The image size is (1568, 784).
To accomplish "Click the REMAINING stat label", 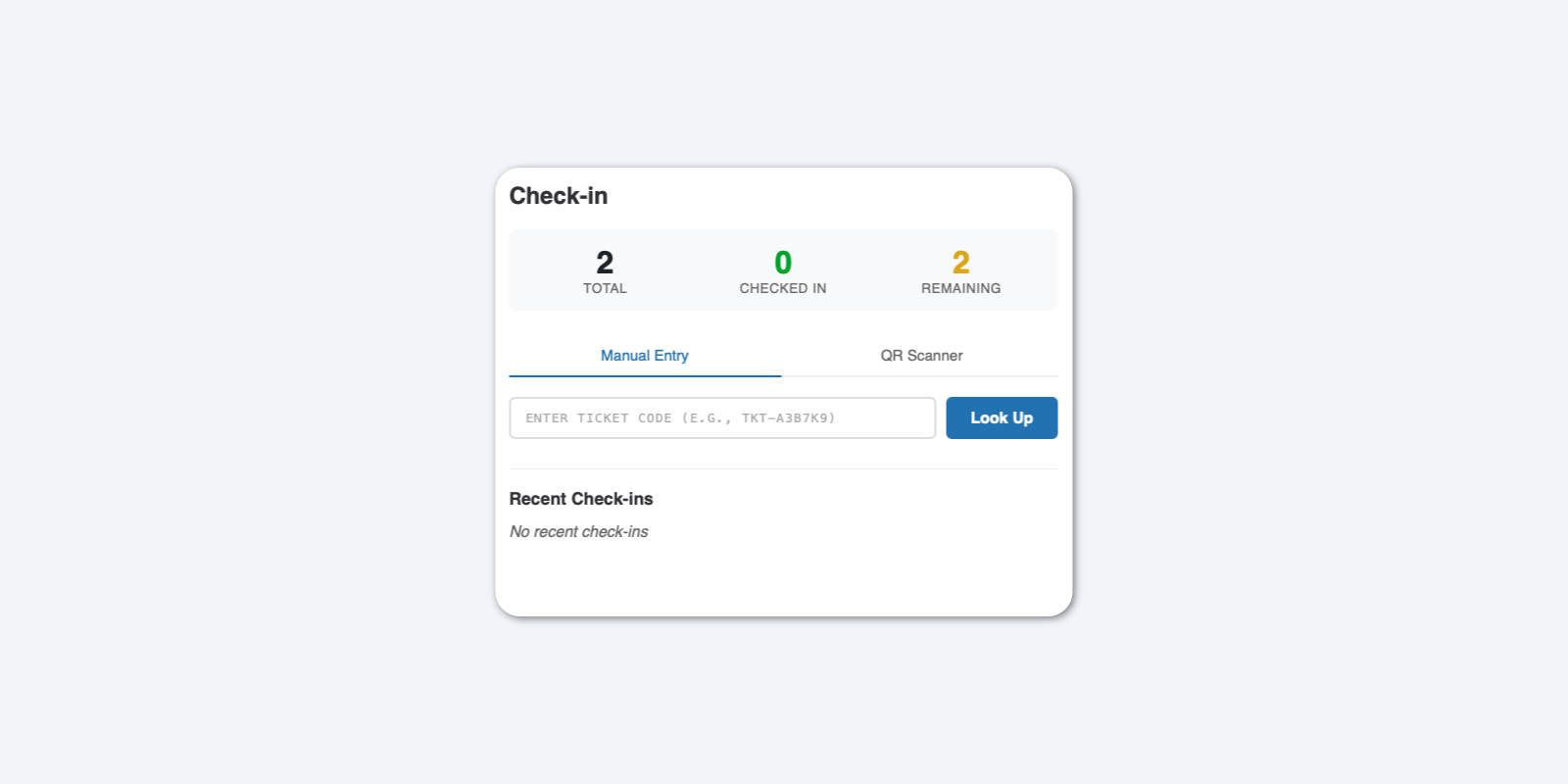I will click(x=960, y=288).
